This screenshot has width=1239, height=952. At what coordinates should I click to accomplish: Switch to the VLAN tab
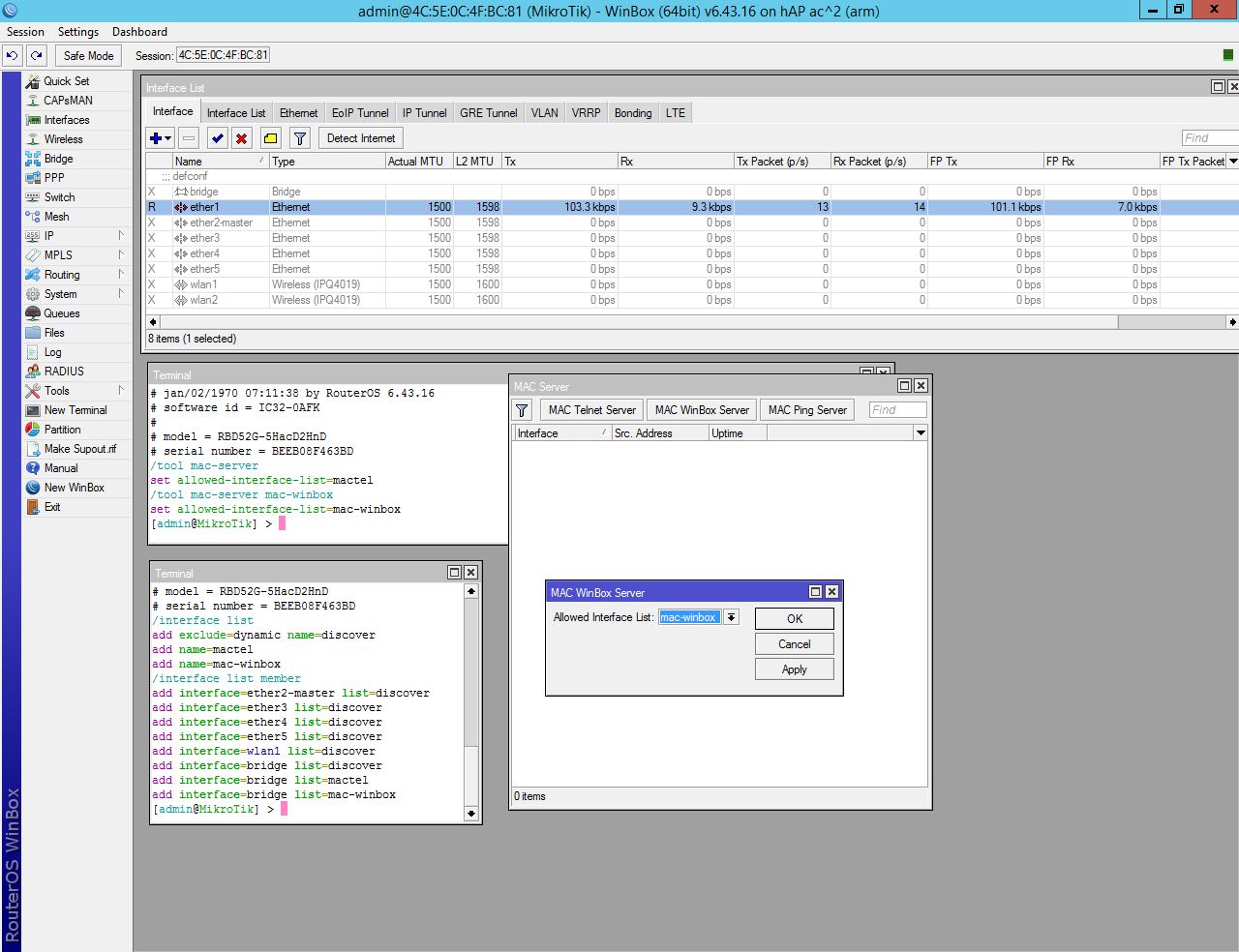click(544, 113)
